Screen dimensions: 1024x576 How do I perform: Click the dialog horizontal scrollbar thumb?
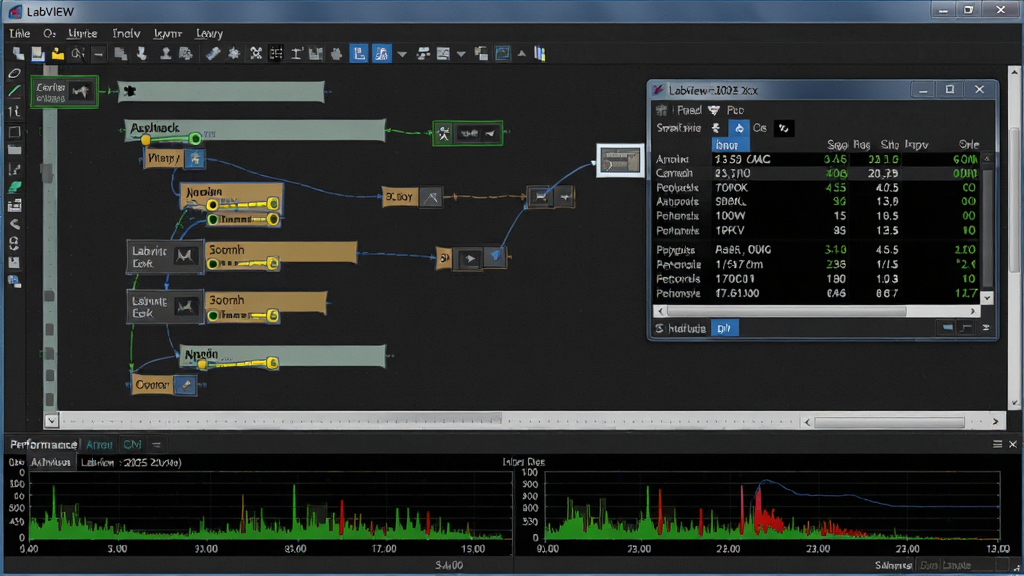pyautogui.click(x=786, y=311)
